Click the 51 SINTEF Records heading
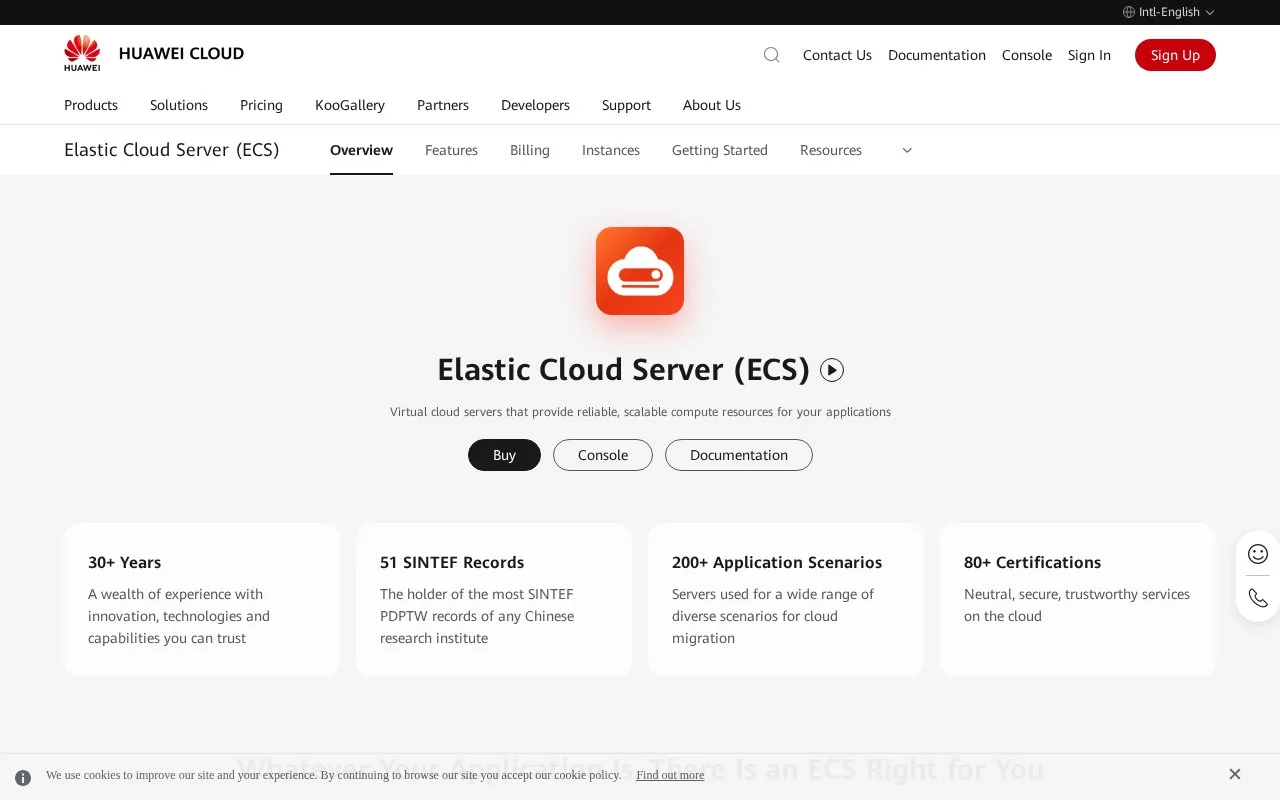The width and height of the screenshot is (1280, 800). click(x=452, y=562)
